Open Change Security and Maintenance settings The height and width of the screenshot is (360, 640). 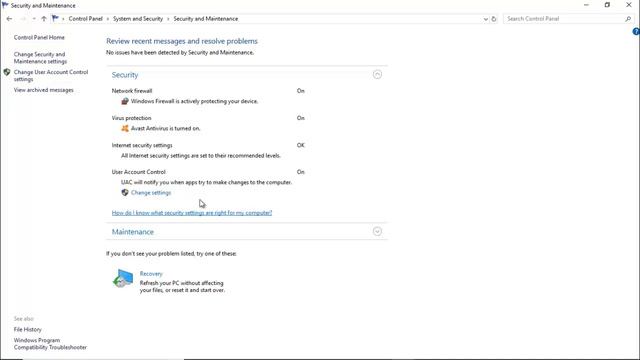40,58
